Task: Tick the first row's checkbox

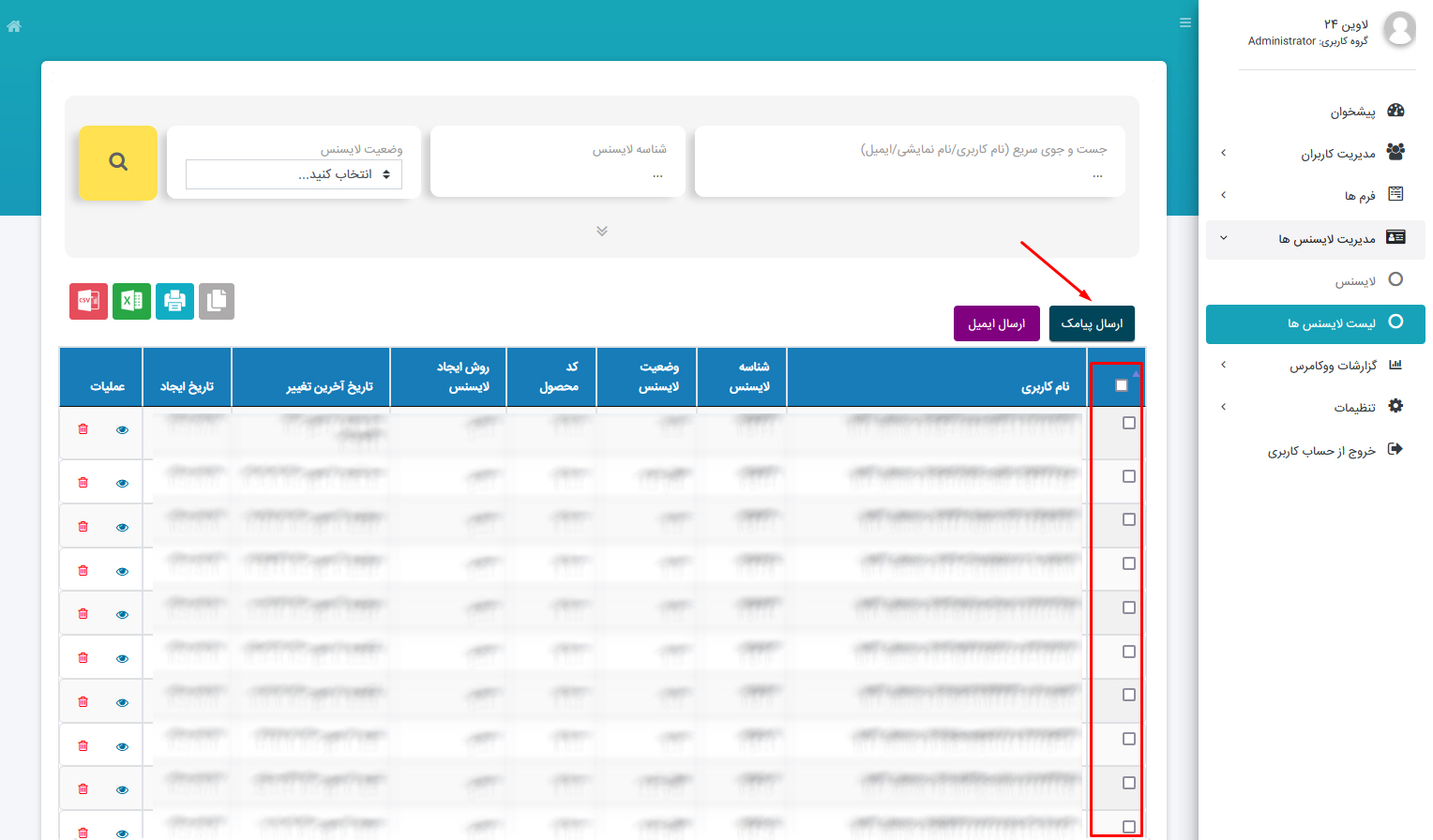Action: [x=1129, y=423]
